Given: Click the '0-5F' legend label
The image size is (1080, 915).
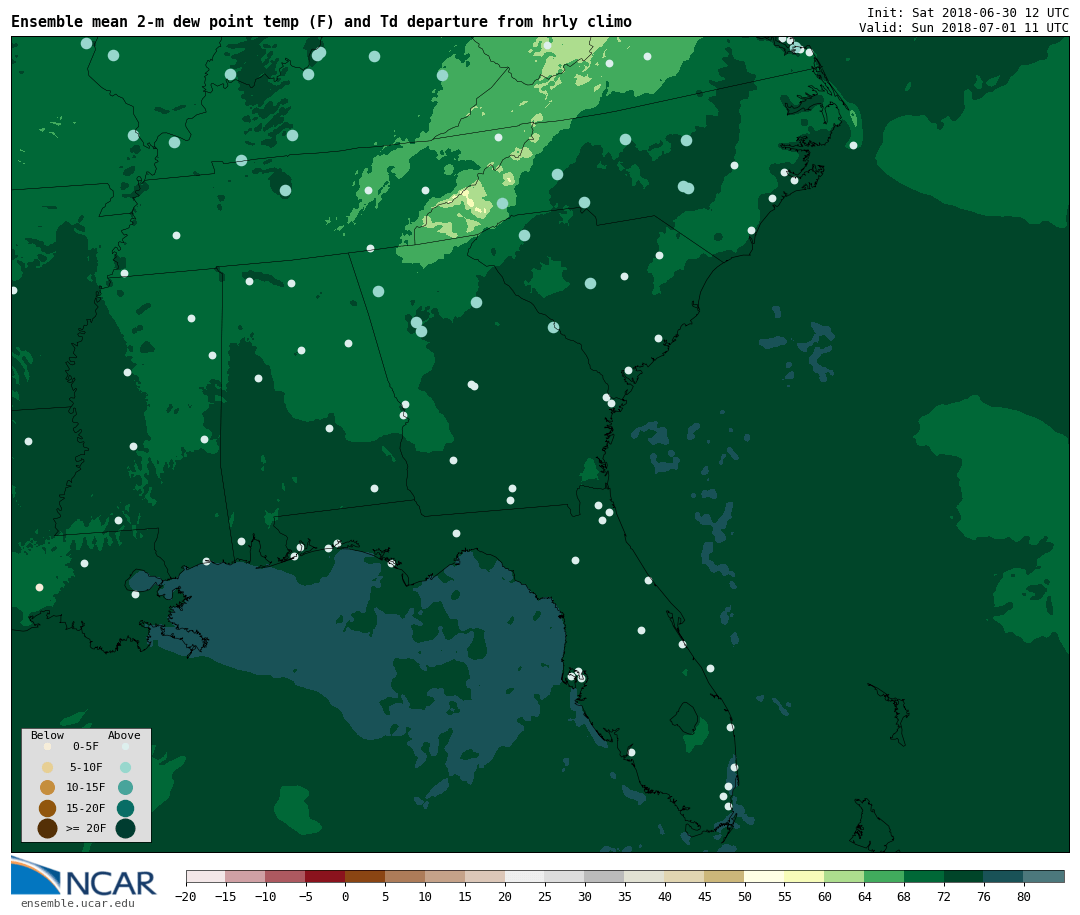Looking at the screenshot, I should (85, 746).
